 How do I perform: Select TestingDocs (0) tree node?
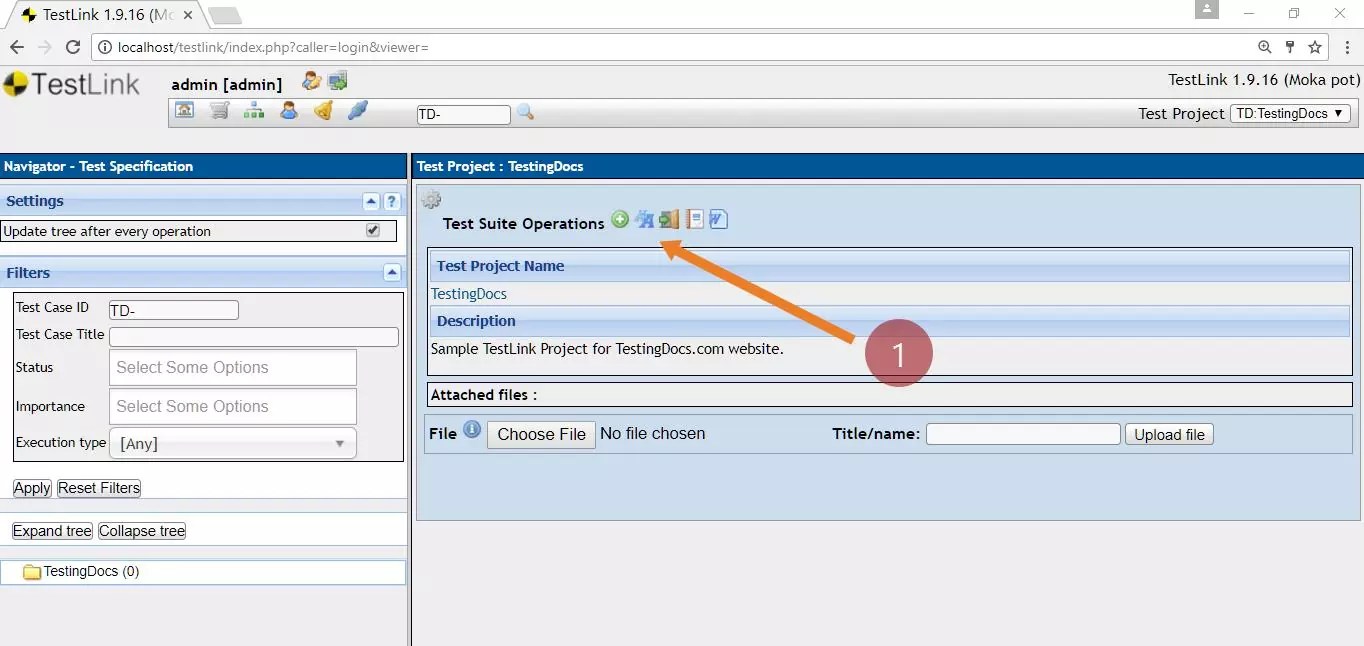(x=91, y=572)
